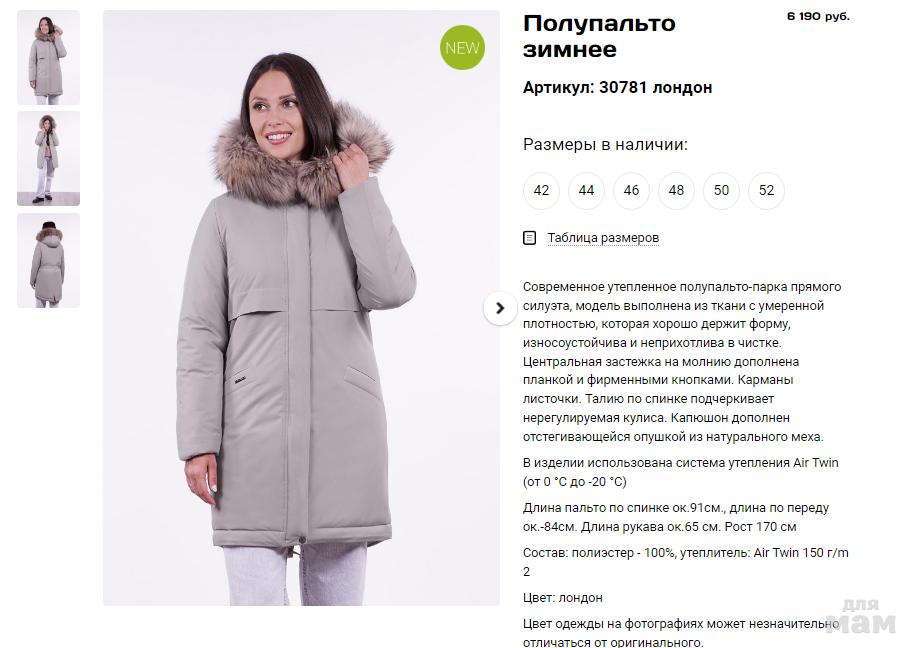Click the product title Полупальто зимнее
911x648 pixels.
coord(599,36)
